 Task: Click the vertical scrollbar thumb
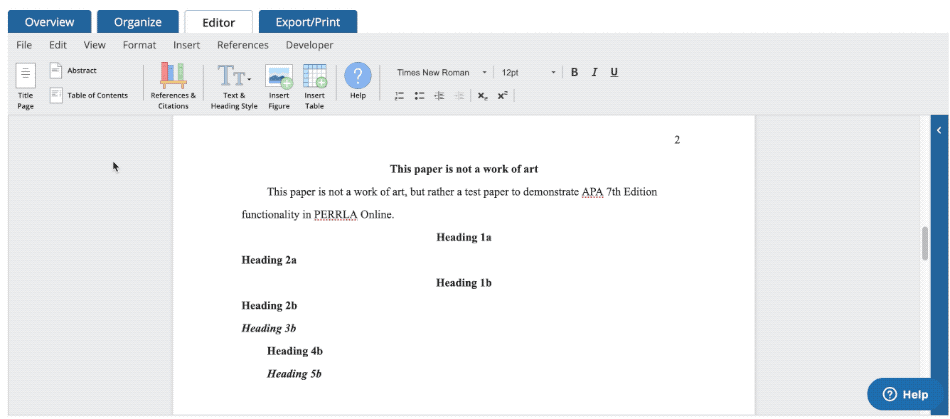point(925,243)
